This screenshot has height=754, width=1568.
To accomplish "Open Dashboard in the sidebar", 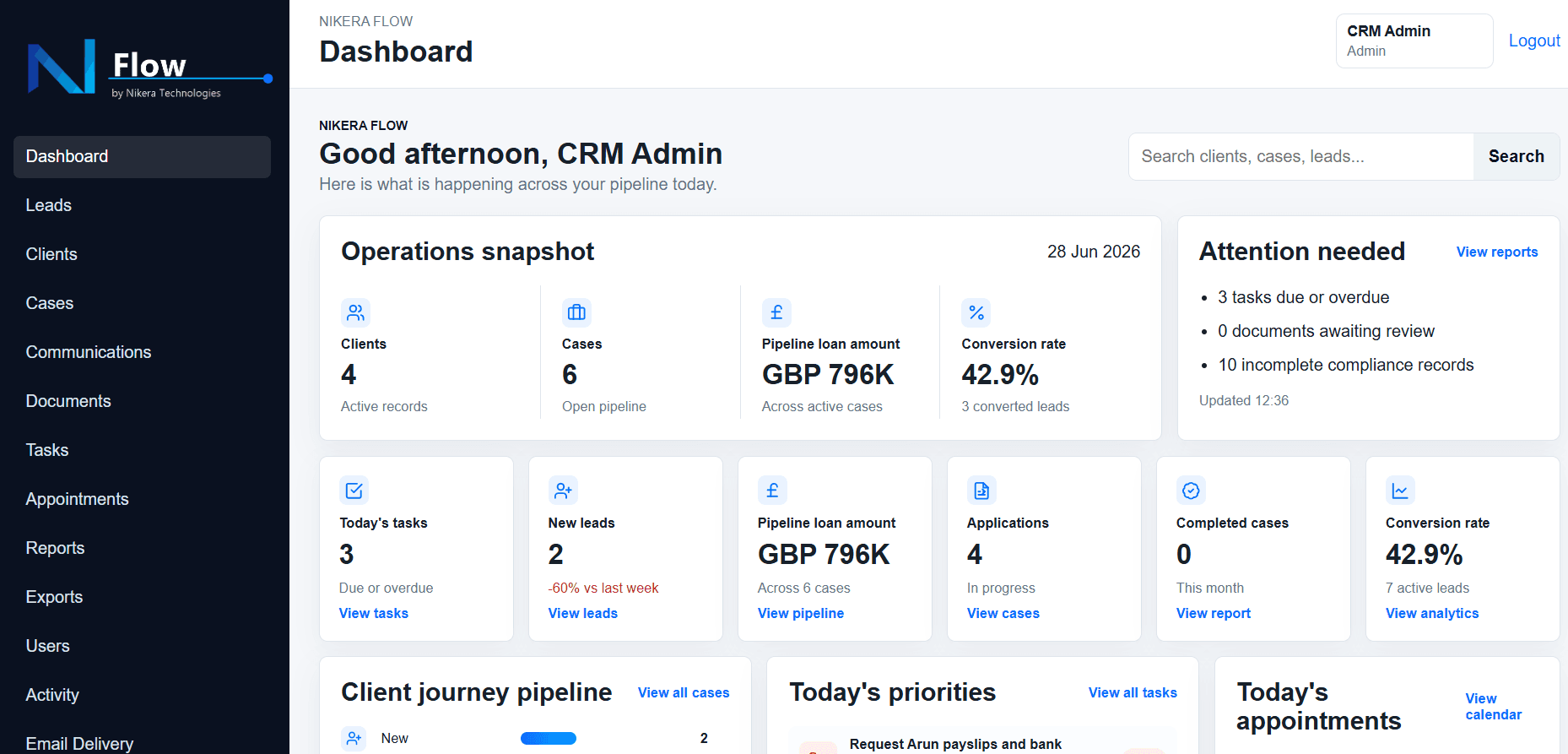I will click(x=142, y=156).
